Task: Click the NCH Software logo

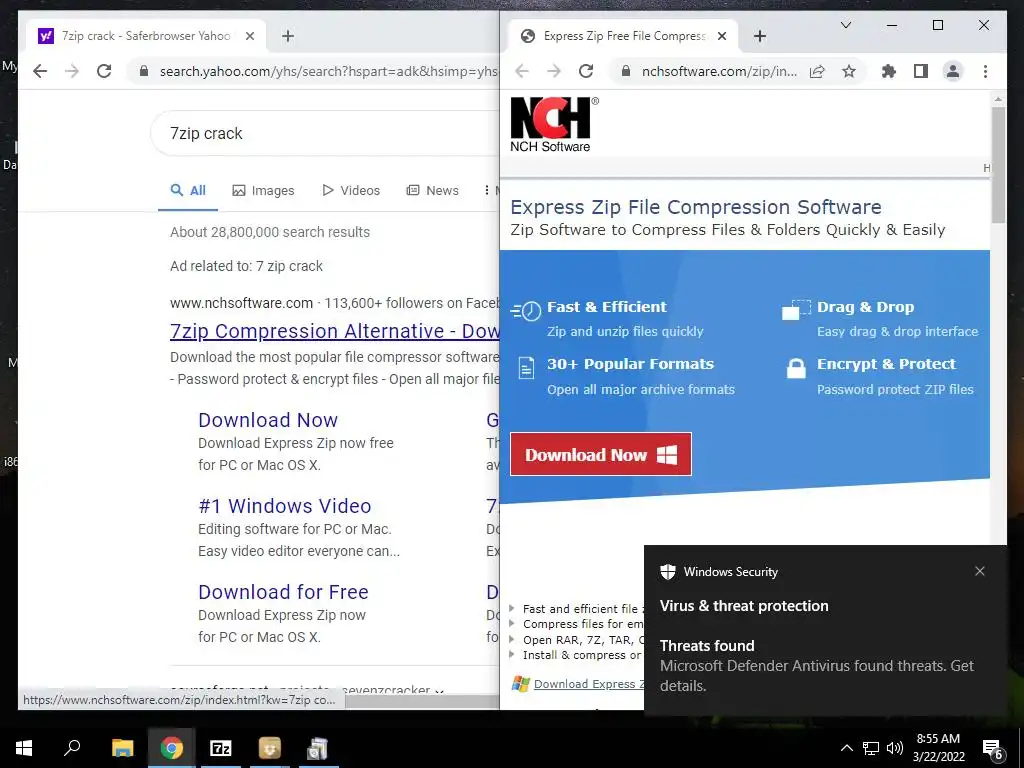Action: tap(554, 125)
